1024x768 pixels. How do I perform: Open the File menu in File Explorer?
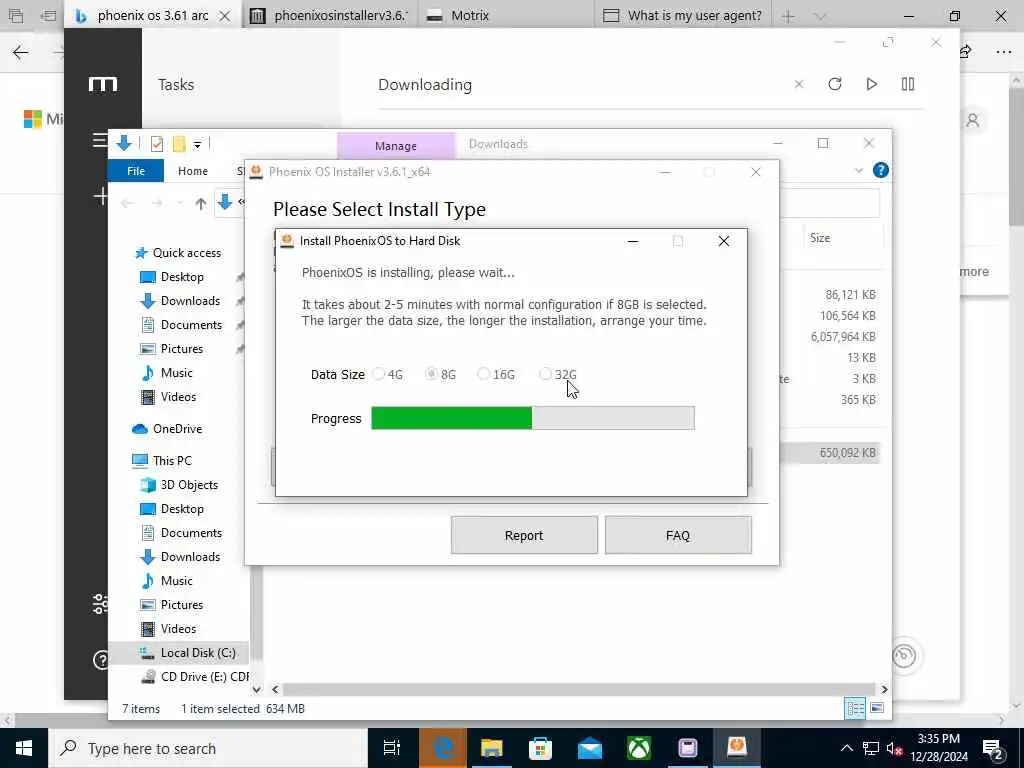(x=136, y=171)
